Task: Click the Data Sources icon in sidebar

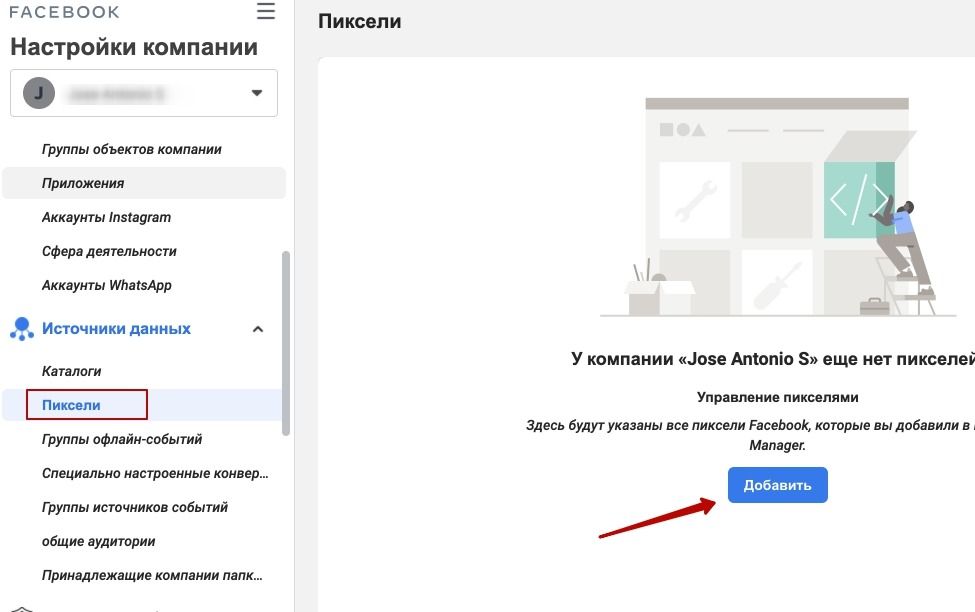Action: coord(21,329)
